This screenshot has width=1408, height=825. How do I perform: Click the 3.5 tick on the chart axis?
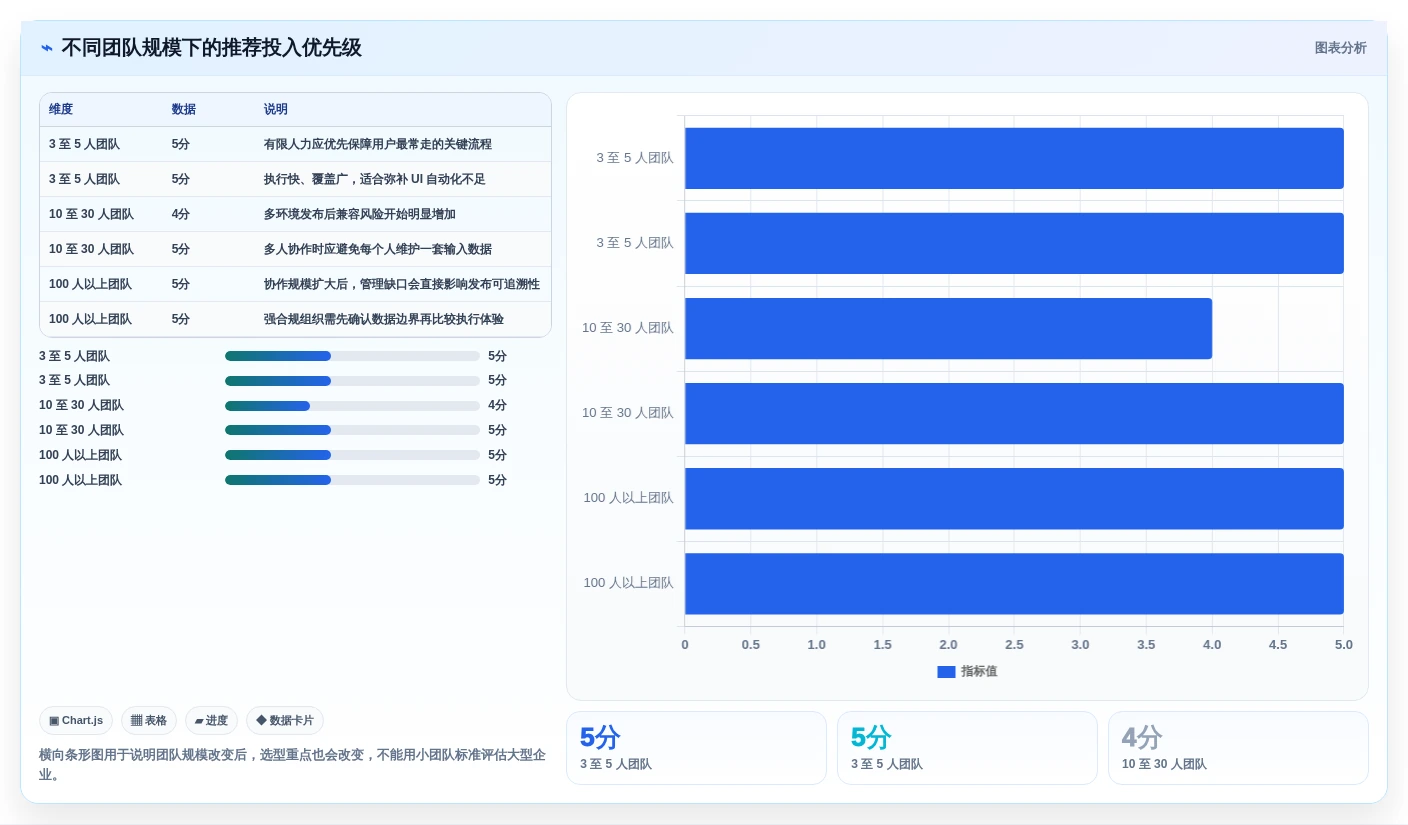pos(1146,645)
